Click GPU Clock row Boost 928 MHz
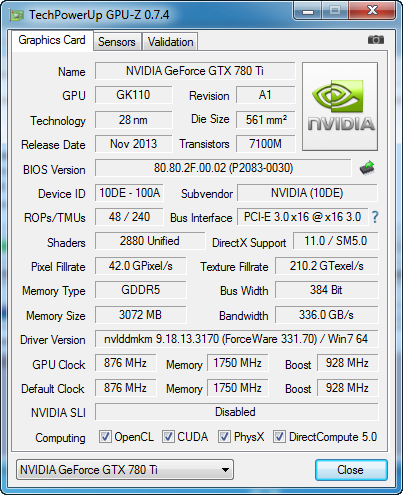 coord(347,363)
